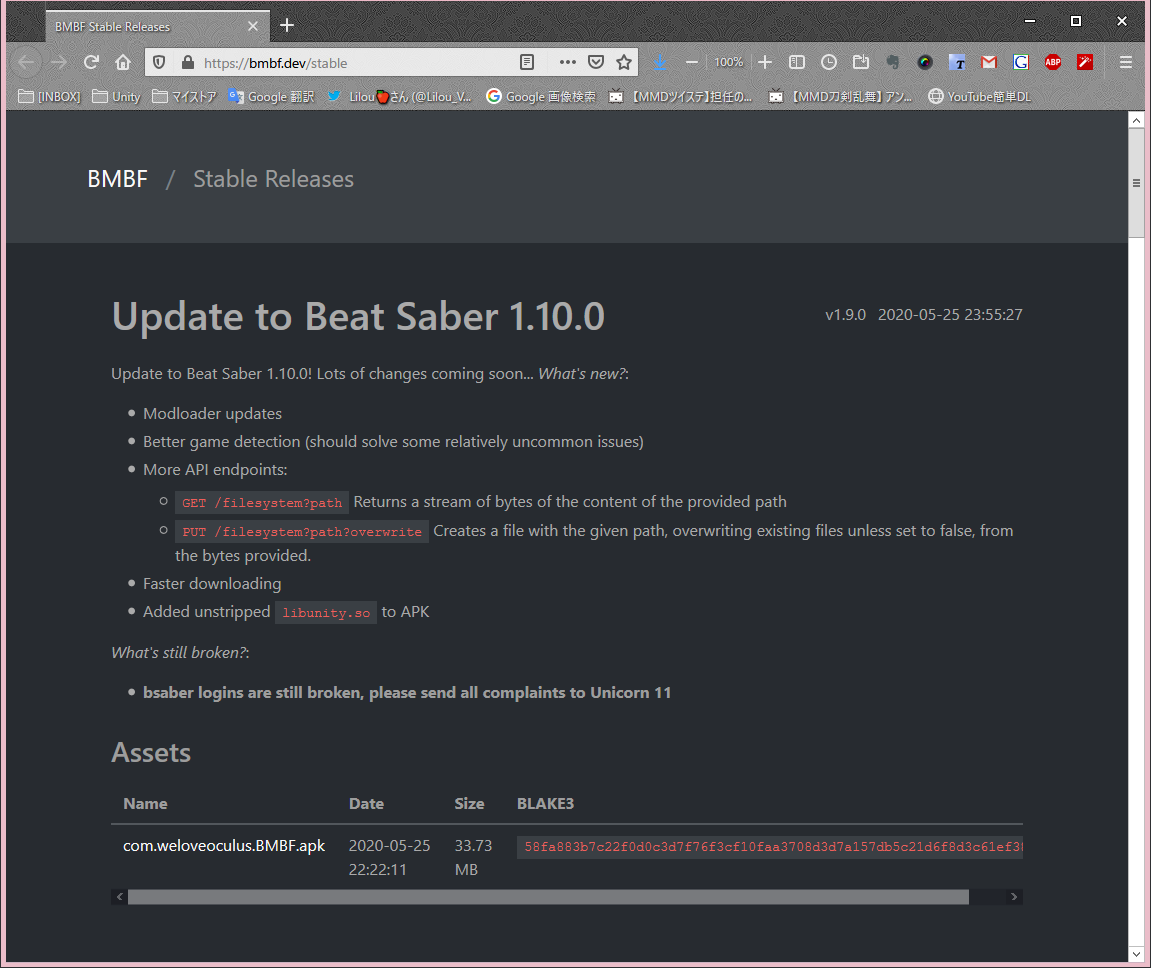Click the BLAKE3 hash value

pyautogui.click(x=770, y=847)
